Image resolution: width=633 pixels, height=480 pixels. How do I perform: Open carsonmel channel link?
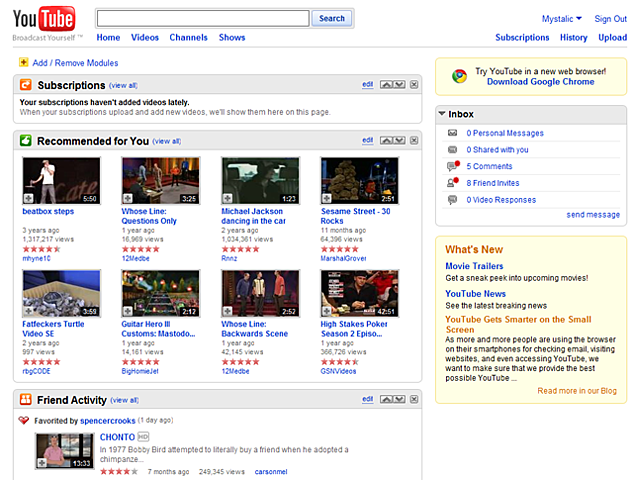click(270, 472)
